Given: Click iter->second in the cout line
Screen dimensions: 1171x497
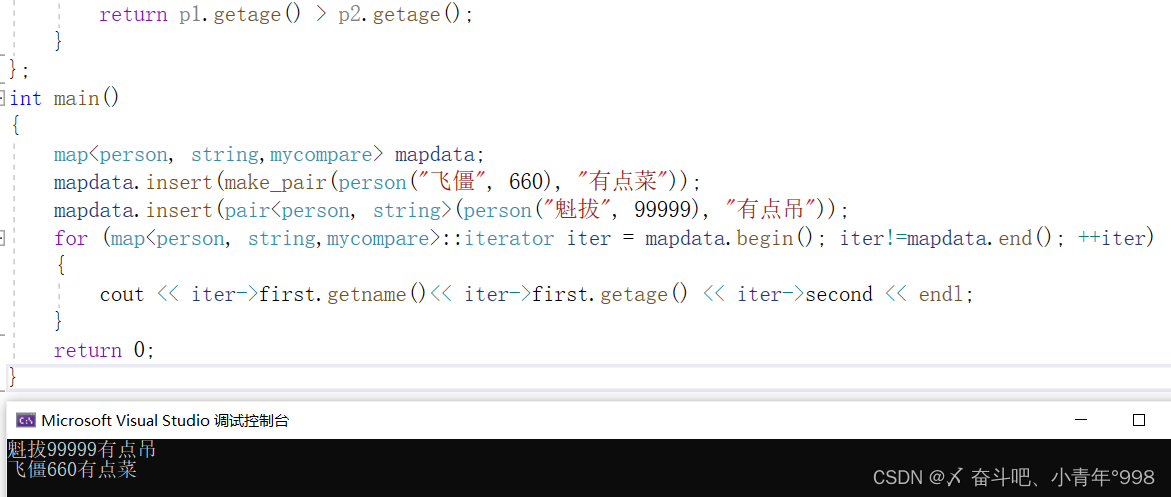Looking at the screenshot, I should click(x=805, y=294).
